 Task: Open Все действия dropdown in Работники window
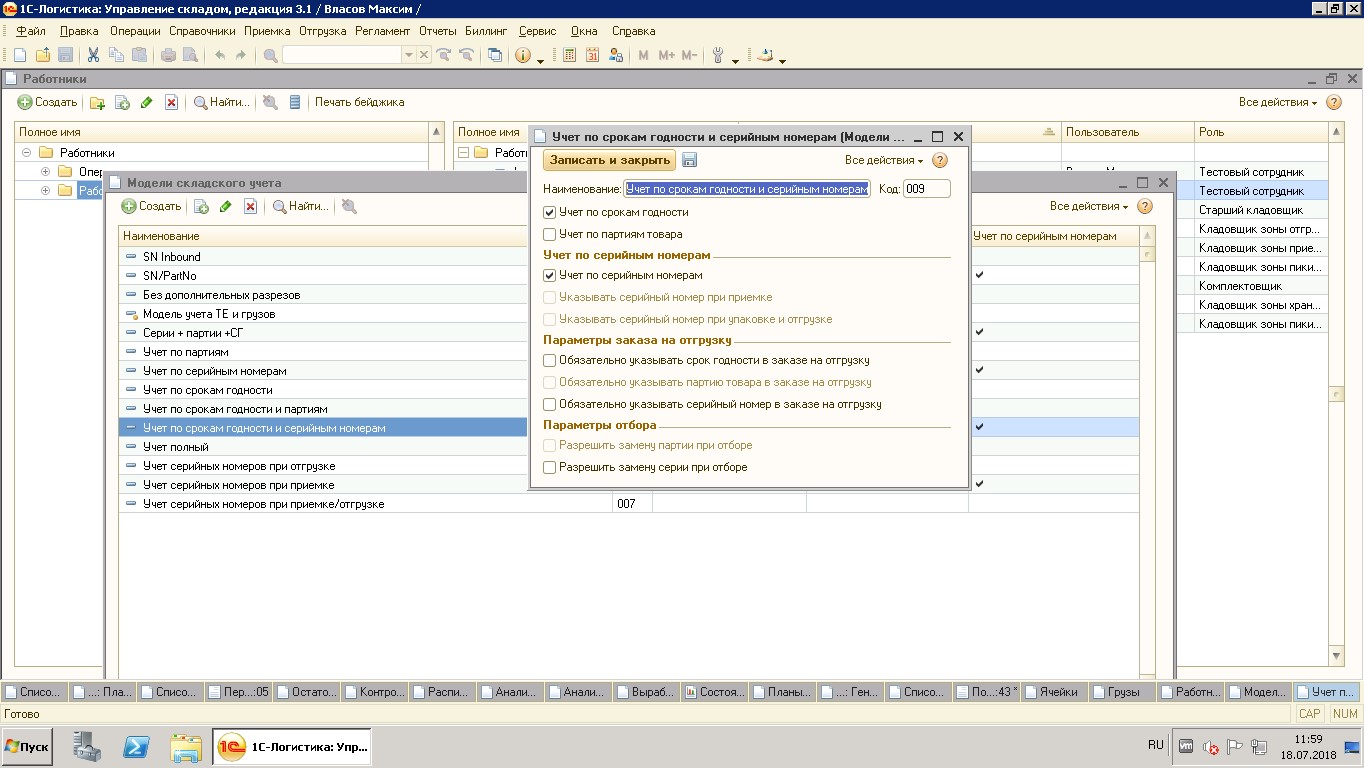pyautogui.click(x=1278, y=102)
